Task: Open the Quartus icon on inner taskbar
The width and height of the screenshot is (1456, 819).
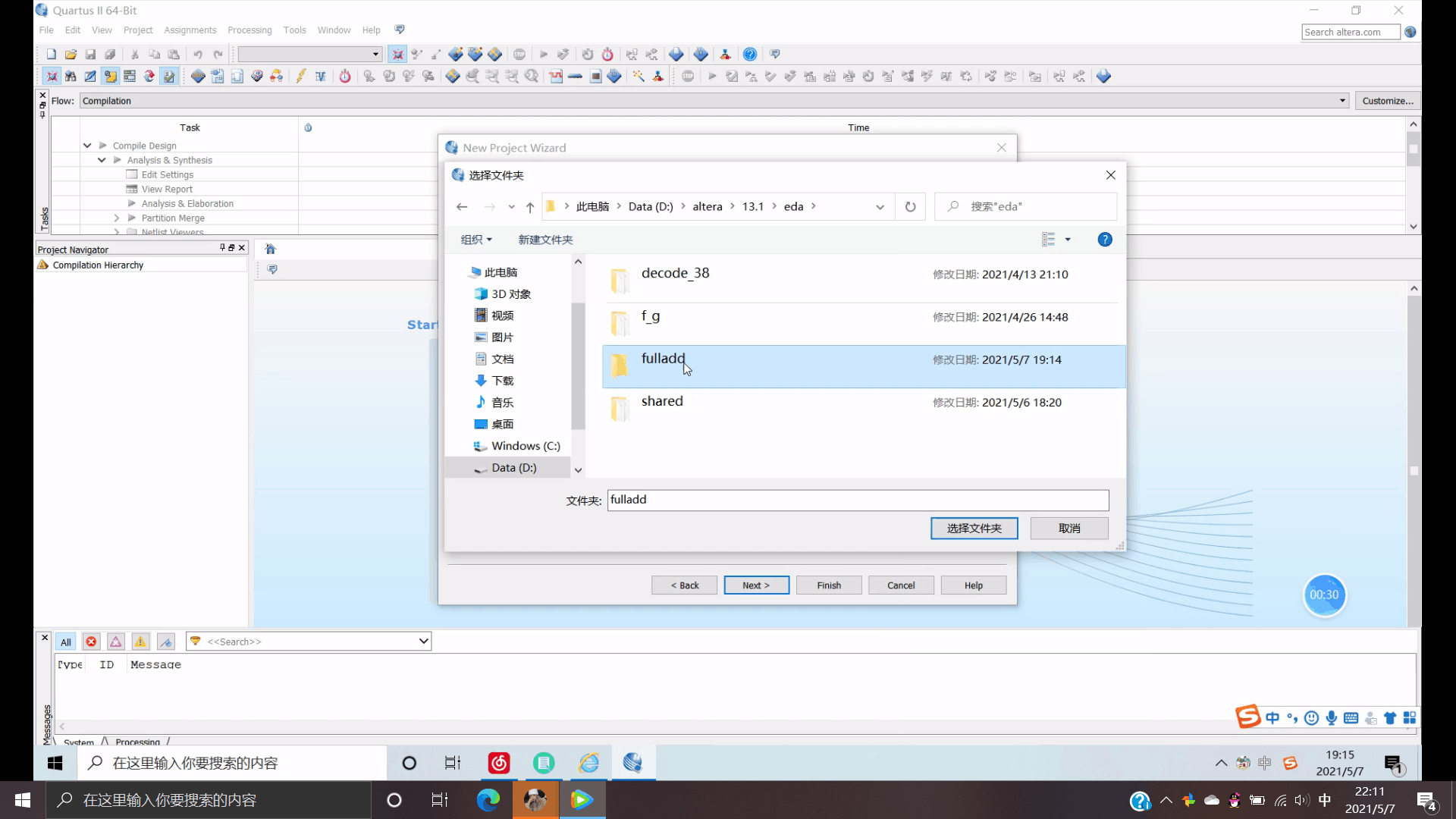Action: point(633,763)
